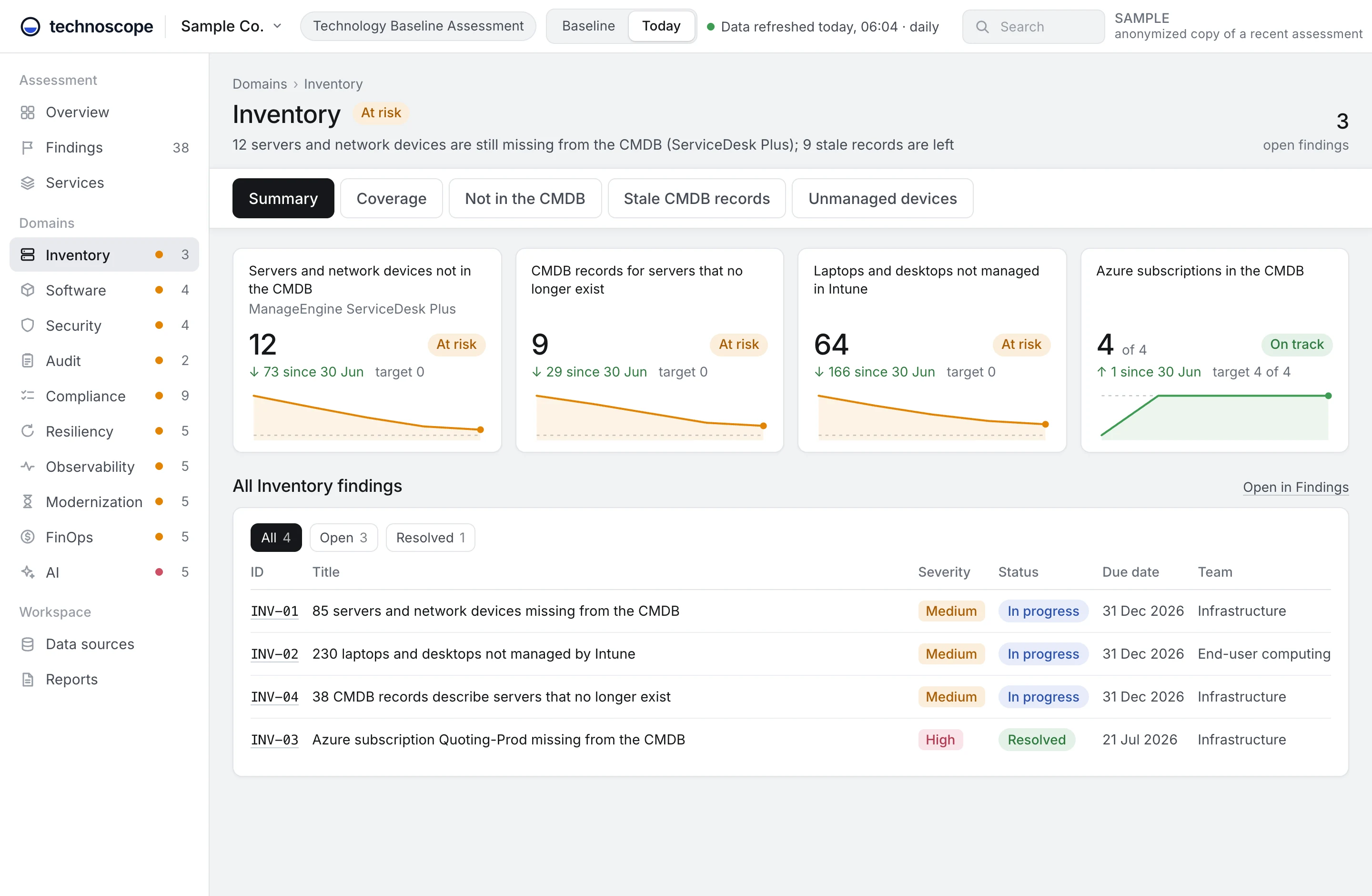Filter findings to Open 3
This screenshot has height=896, width=1372.
(343, 538)
